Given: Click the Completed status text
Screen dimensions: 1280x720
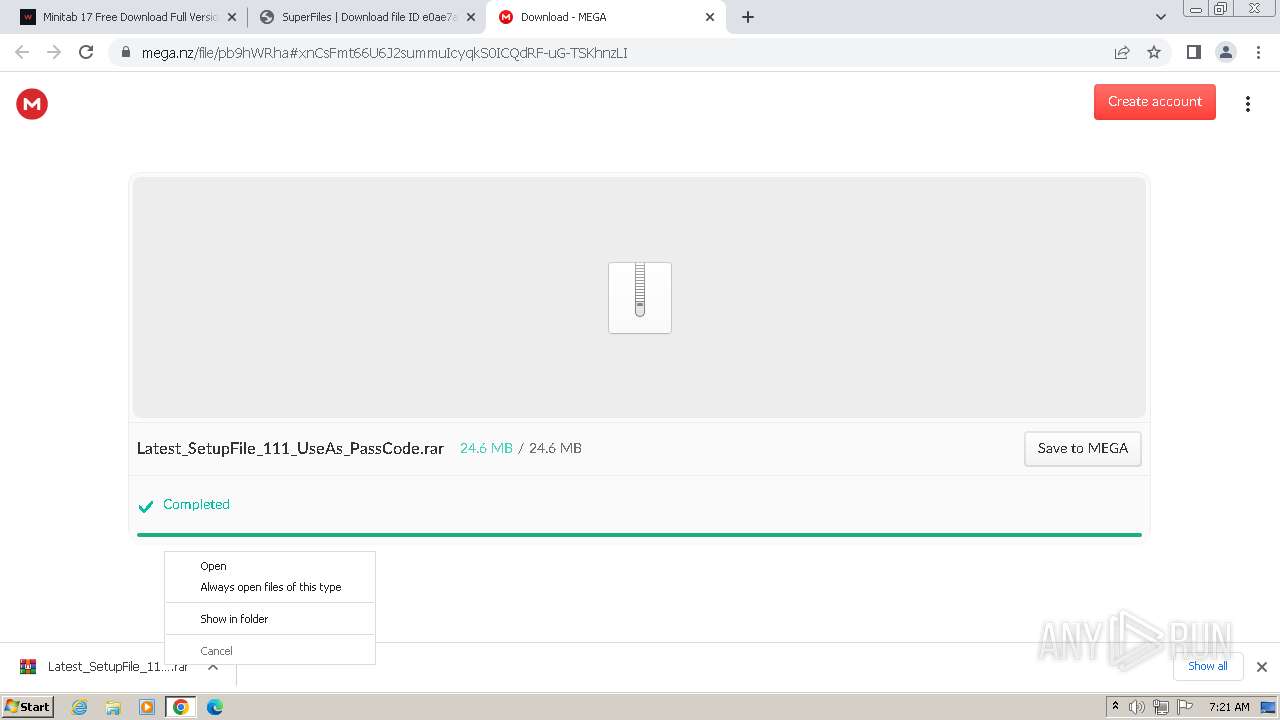Looking at the screenshot, I should pos(196,504).
